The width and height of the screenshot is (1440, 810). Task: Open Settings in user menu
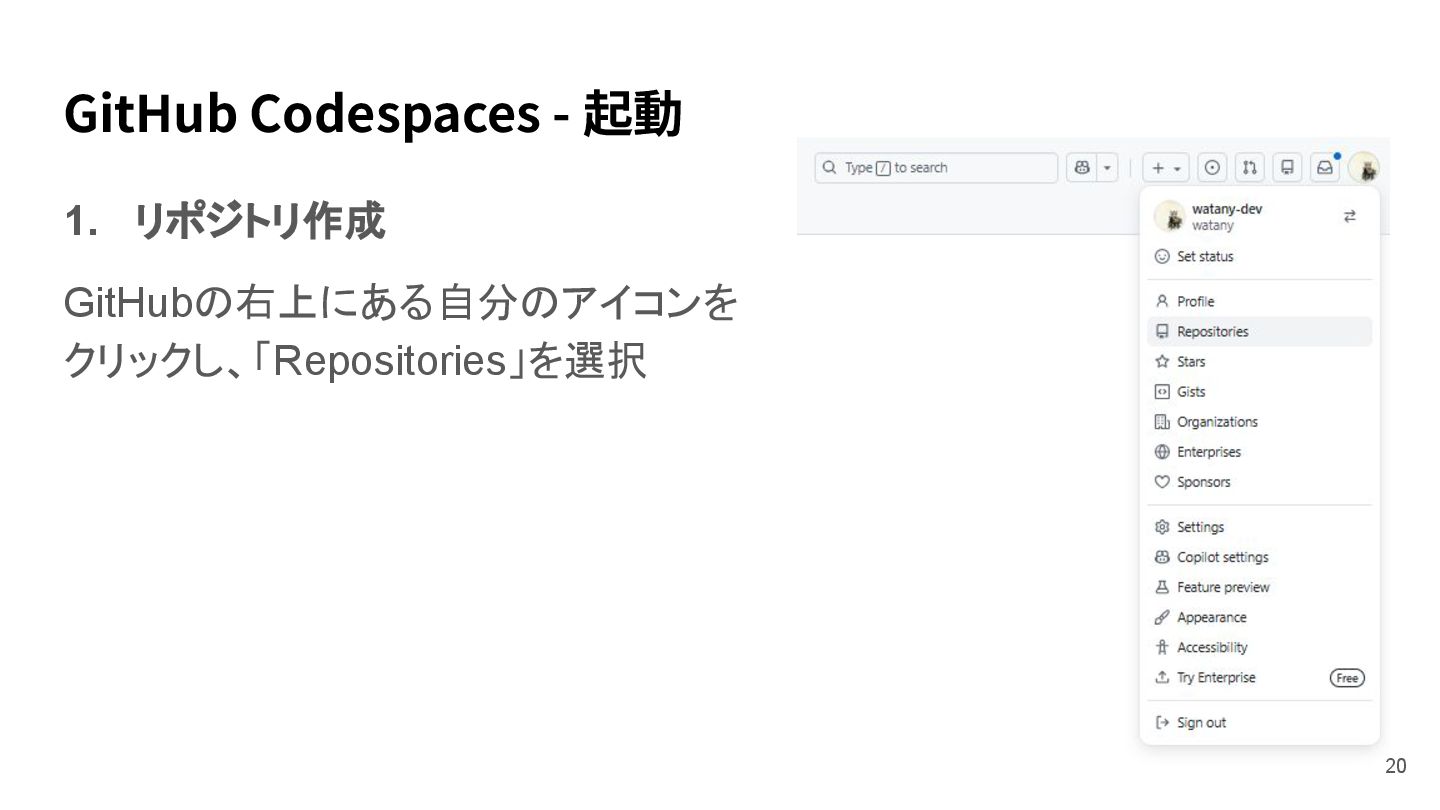1200,527
